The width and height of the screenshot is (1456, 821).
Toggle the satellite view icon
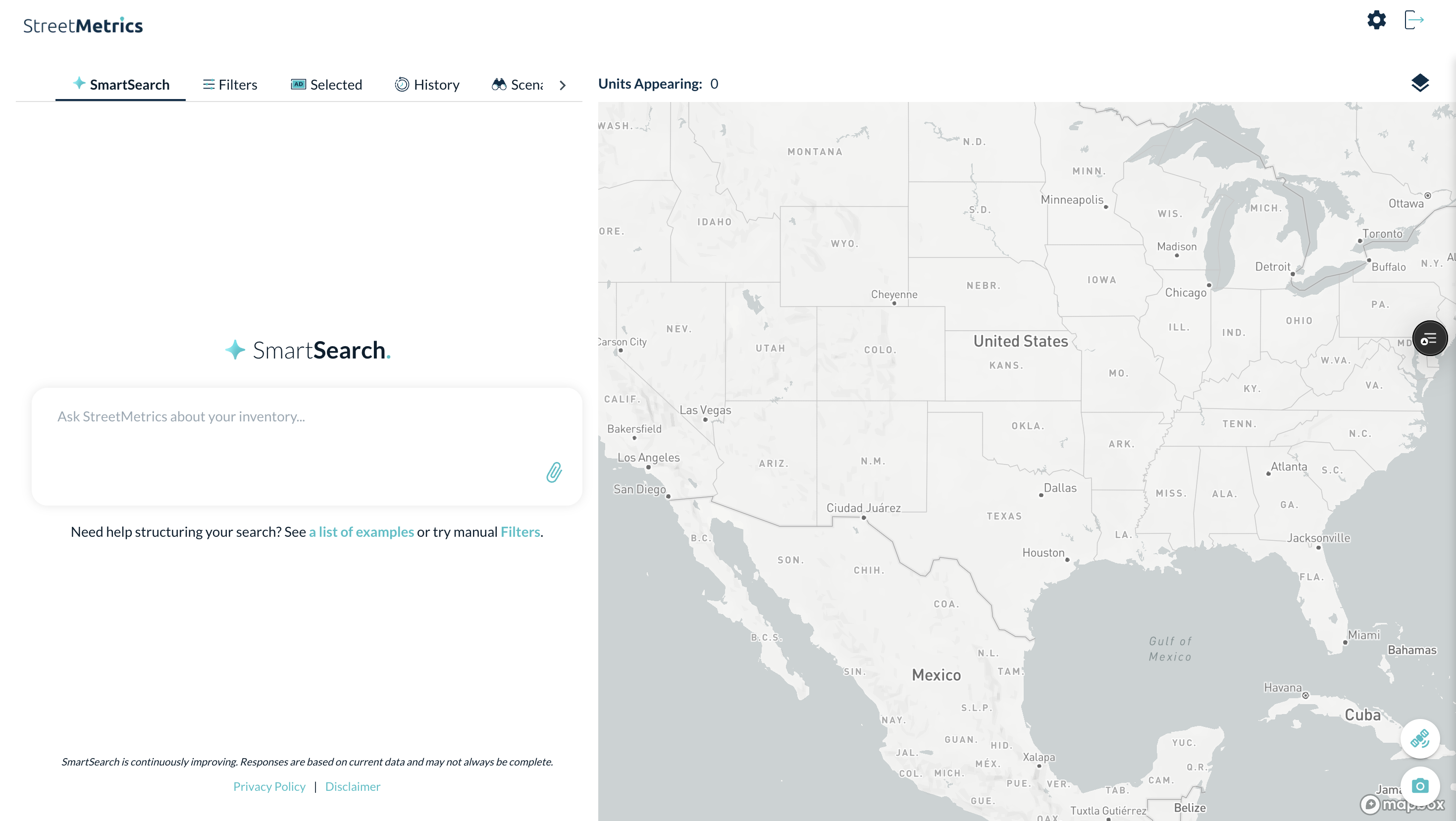pos(1420,738)
